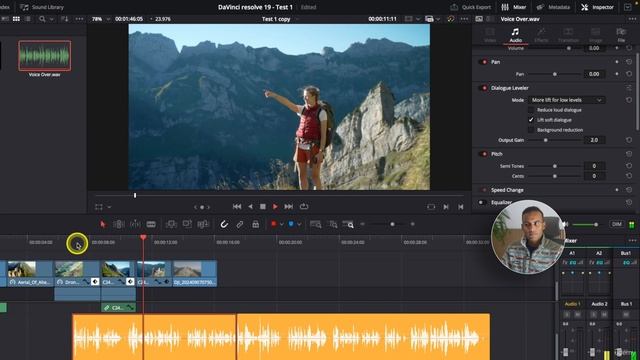This screenshot has height=360, width=640.
Task: Open the Metadata panel button
Action: (553, 7)
